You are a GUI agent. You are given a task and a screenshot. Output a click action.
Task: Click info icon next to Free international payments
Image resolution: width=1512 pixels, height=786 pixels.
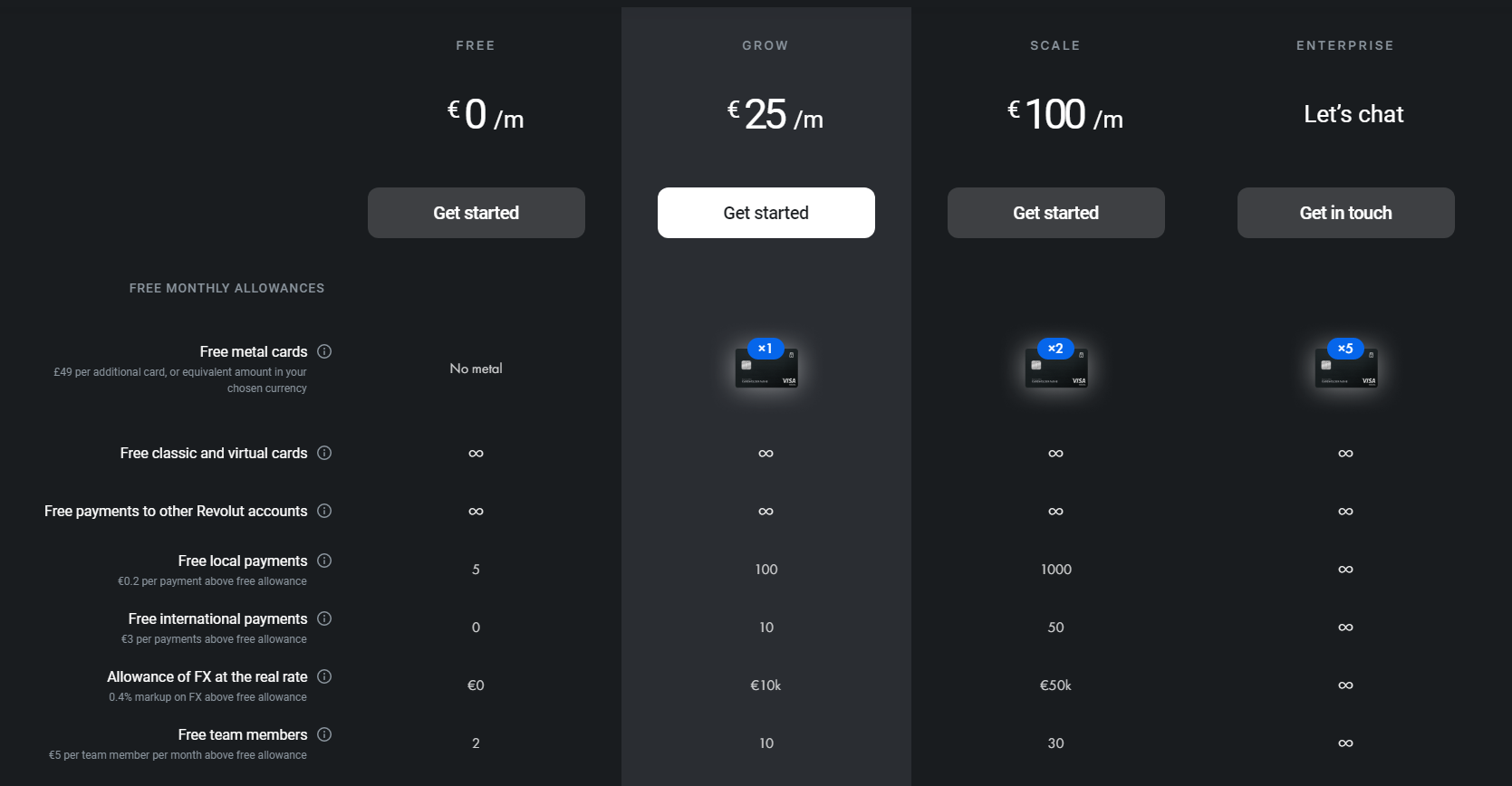324,618
